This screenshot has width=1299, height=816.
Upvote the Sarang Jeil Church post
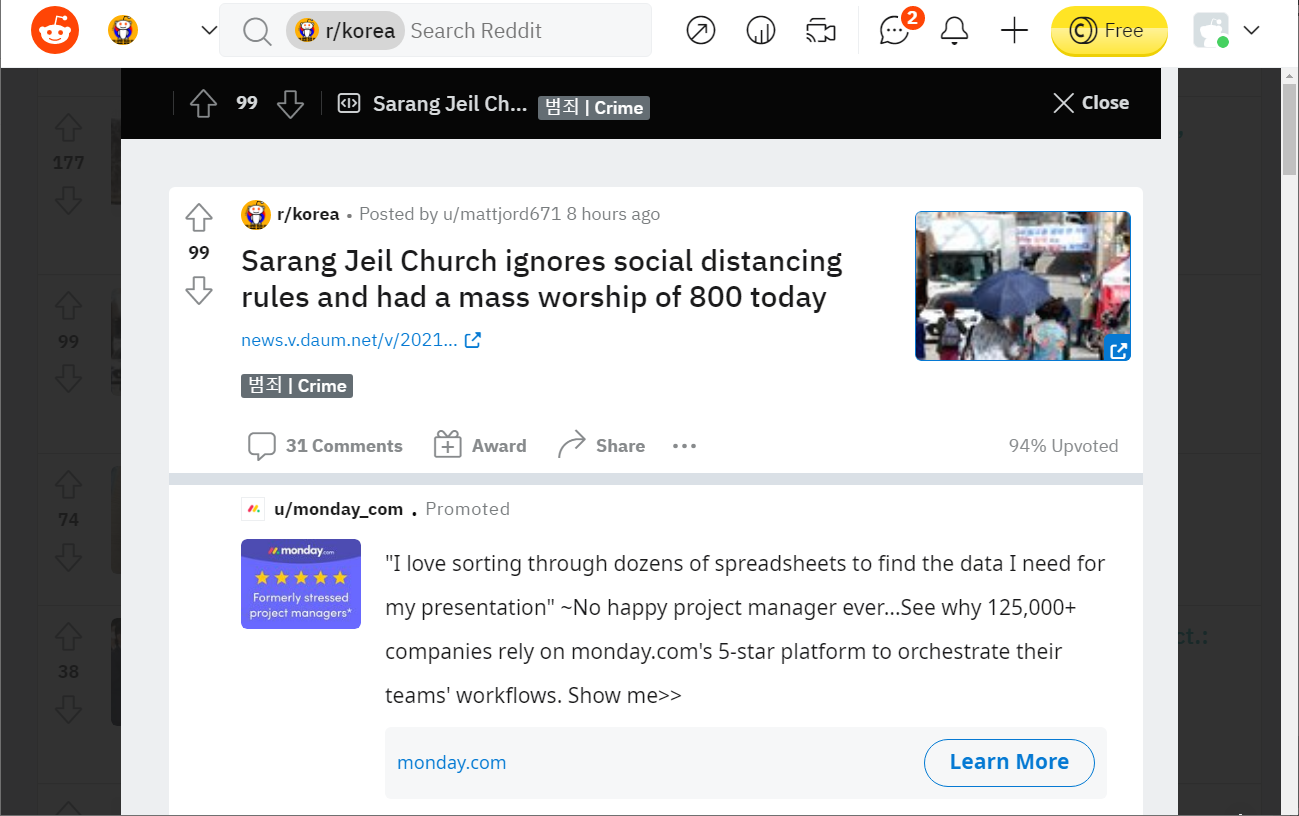(x=199, y=217)
